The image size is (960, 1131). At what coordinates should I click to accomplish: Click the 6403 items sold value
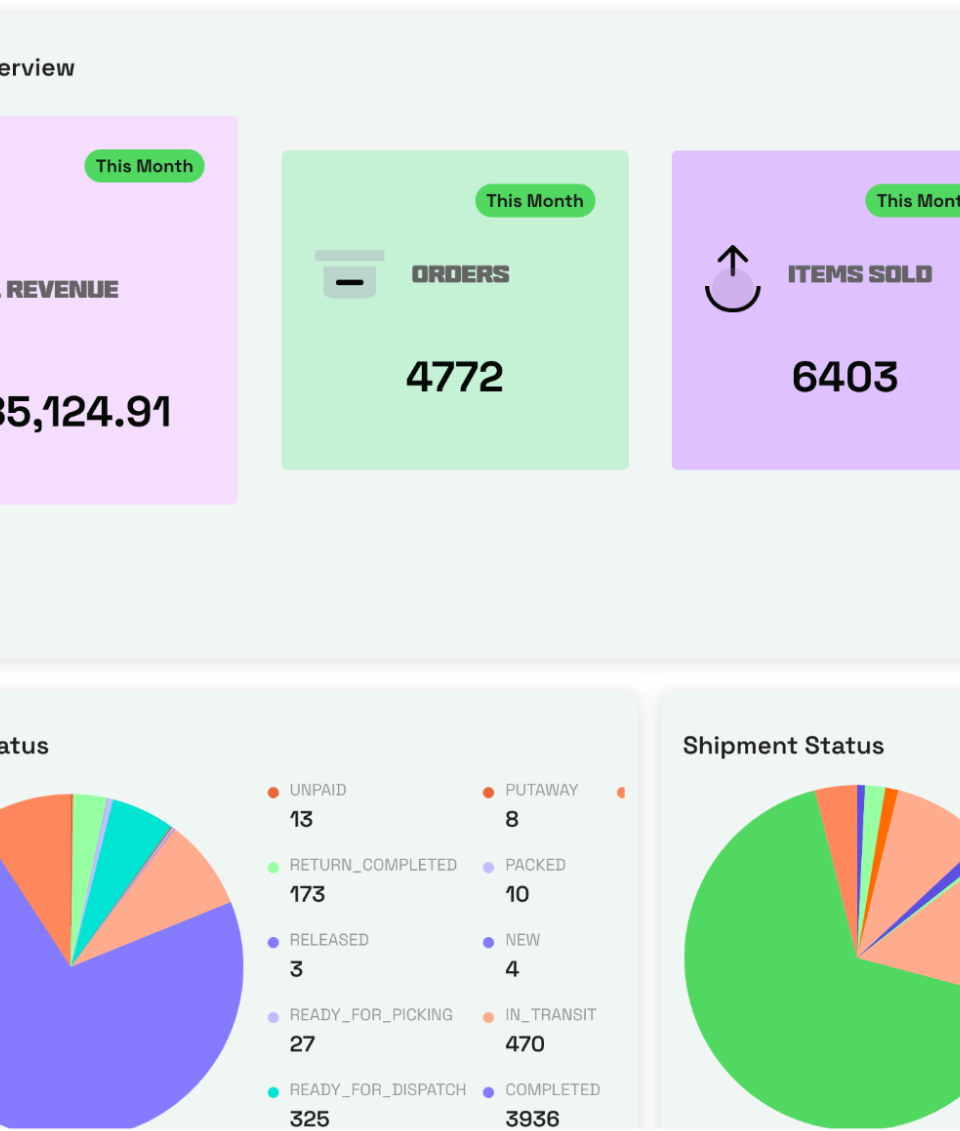click(x=845, y=377)
